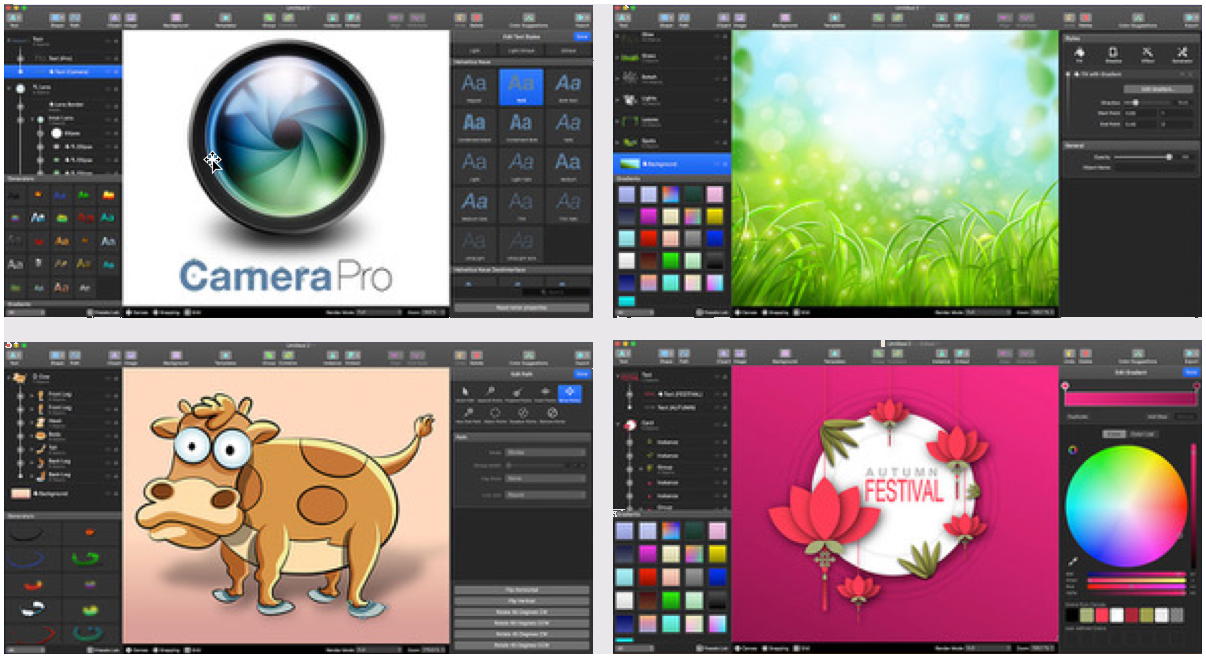Toggle Snapping in grass window bottom bar
The image size is (1206, 658).
[776, 312]
